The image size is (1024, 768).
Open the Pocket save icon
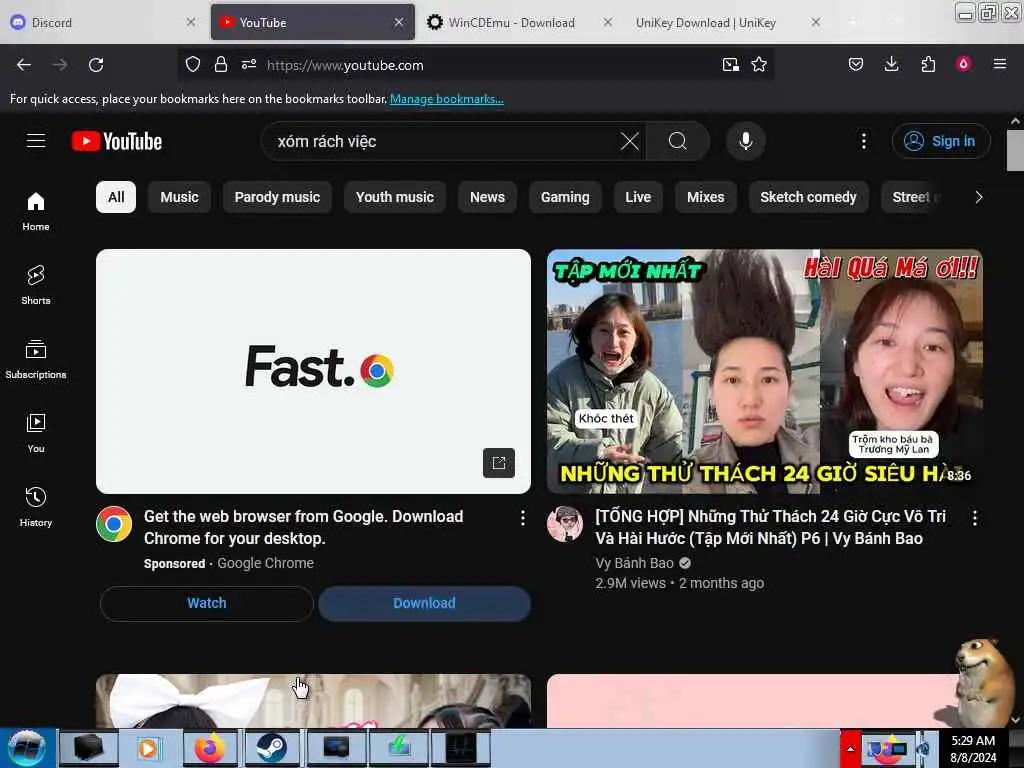(x=856, y=64)
